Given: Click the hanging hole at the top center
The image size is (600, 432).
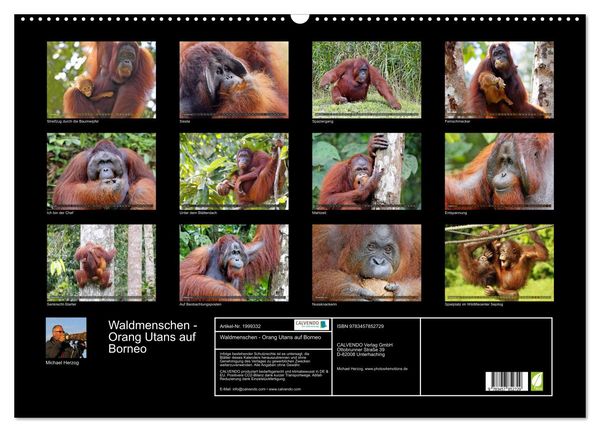Looking at the screenshot, I should coord(300,18).
